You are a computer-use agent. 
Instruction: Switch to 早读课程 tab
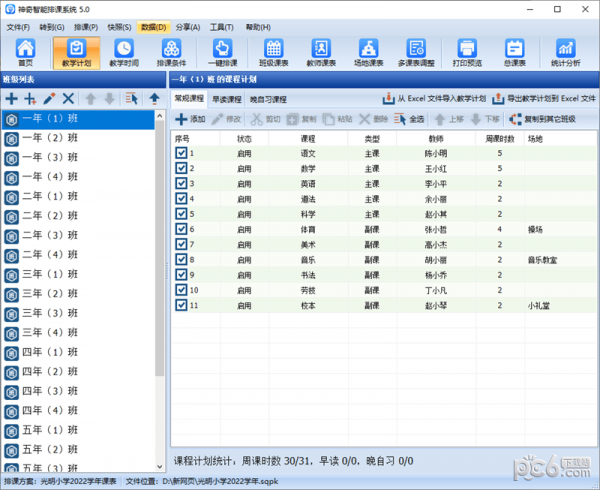coord(227,99)
